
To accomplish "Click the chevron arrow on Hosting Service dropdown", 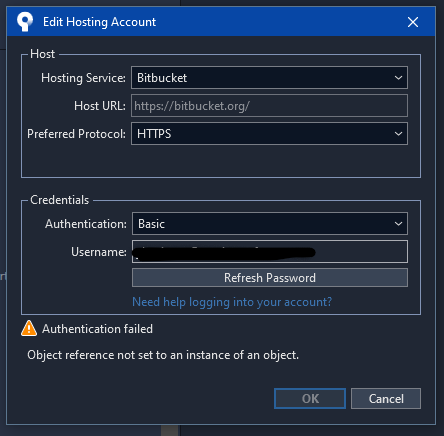I will click(398, 78).
